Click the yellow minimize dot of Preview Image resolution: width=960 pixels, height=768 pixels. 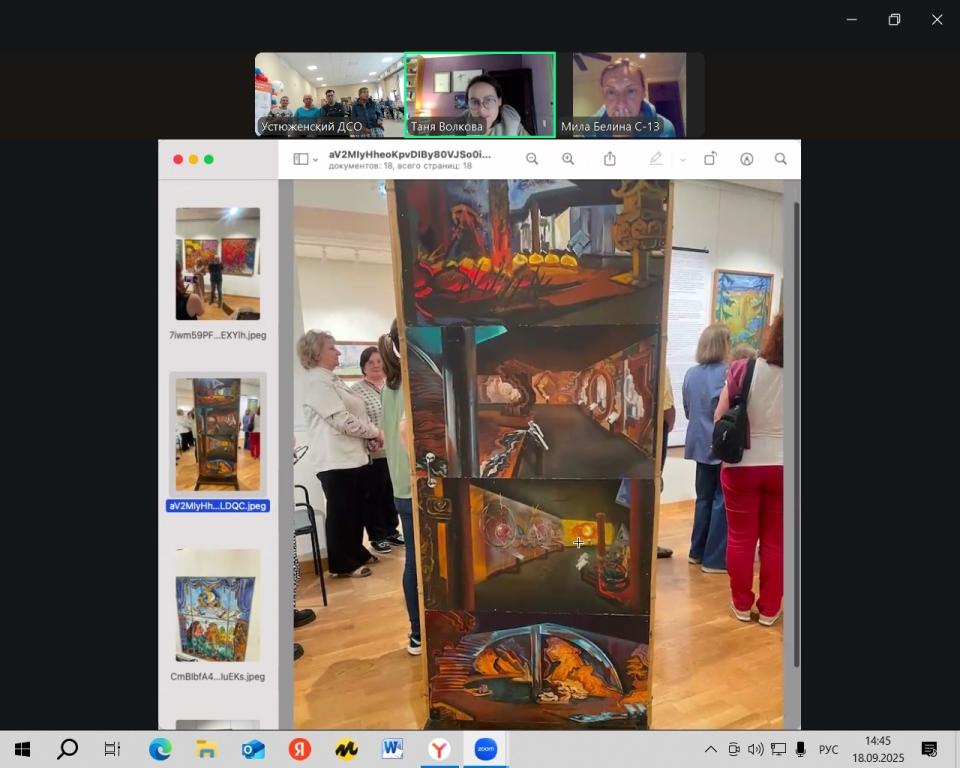[x=193, y=159]
